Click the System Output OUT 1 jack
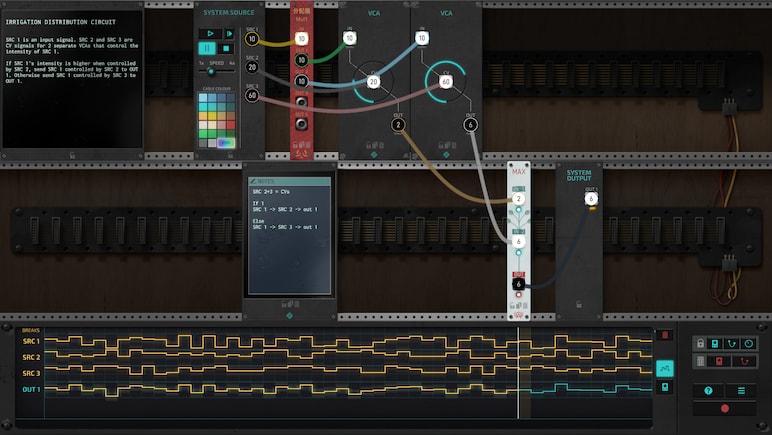772x435 pixels. click(x=591, y=199)
